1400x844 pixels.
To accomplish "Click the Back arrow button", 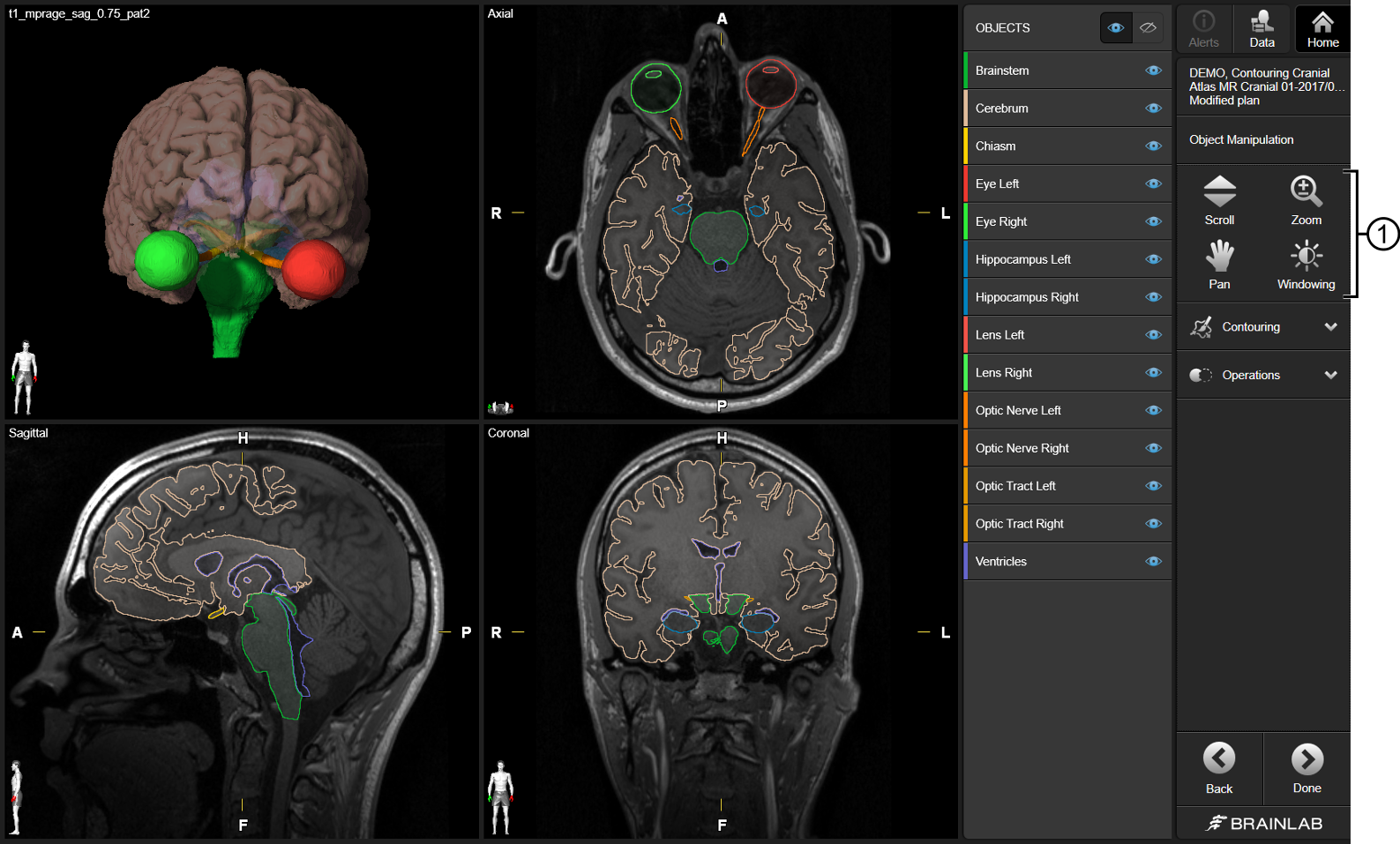I will coord(1219,768).
